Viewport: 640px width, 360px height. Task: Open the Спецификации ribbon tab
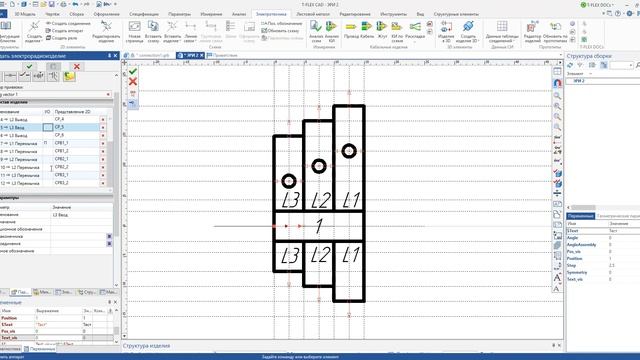[x=144, y=14]
